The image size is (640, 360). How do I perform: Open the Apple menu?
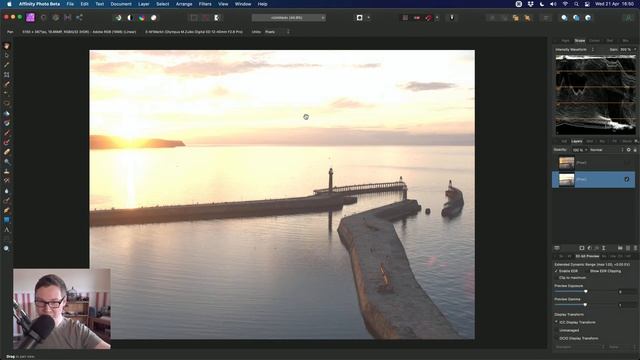9,4
